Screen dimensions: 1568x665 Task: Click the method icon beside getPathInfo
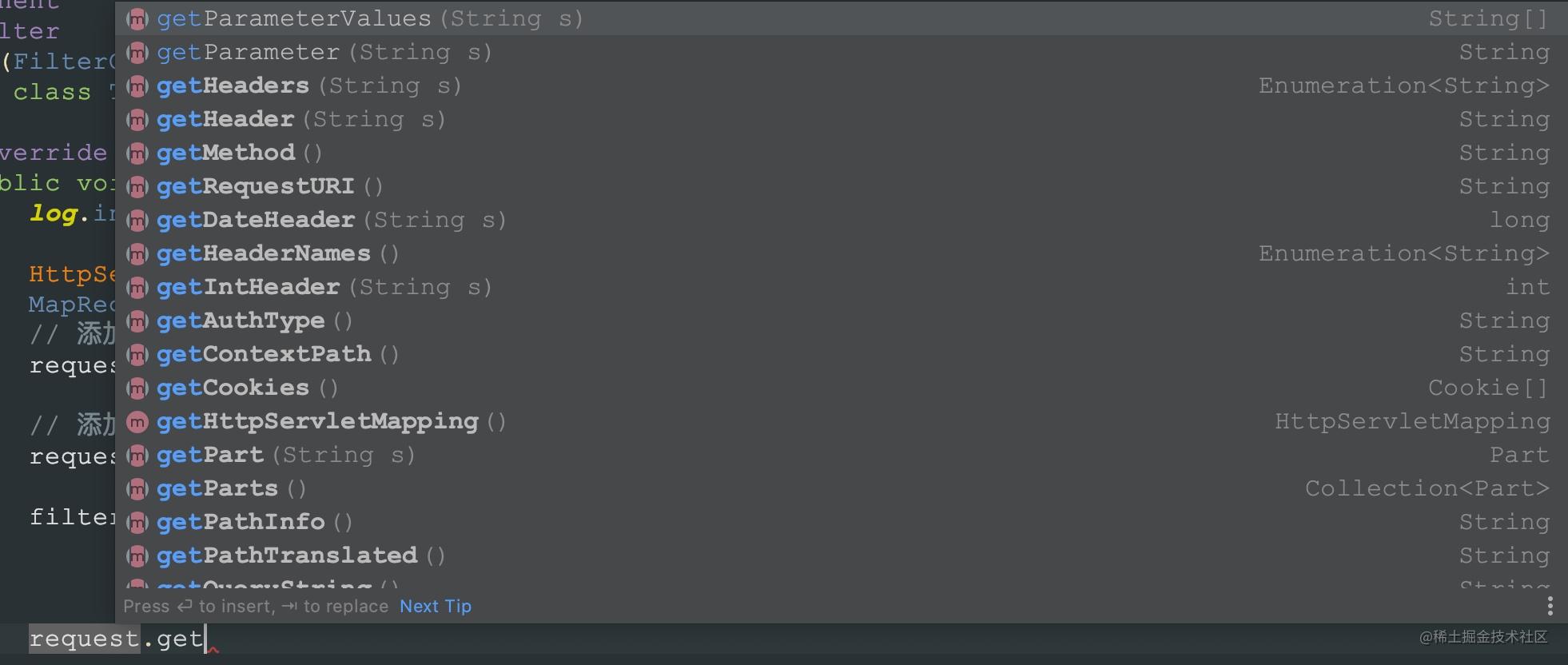click(x=137, y=522)
